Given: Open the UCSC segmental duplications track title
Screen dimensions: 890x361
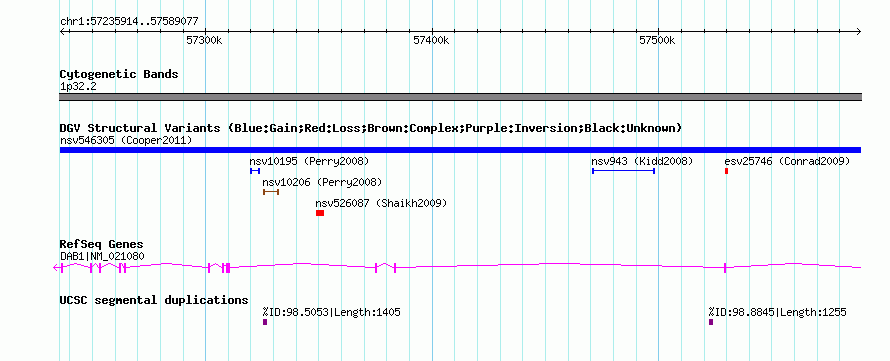Looking at the screenshot, I should (154, 300).
